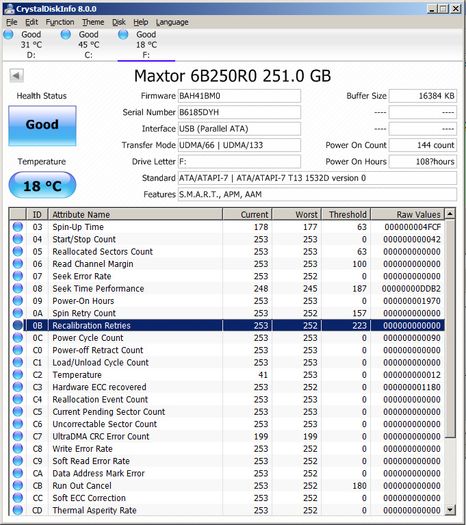466x525 pixels.
Task: Click the status orb of Seek Error Rate
Action: (x=18, y=276)
